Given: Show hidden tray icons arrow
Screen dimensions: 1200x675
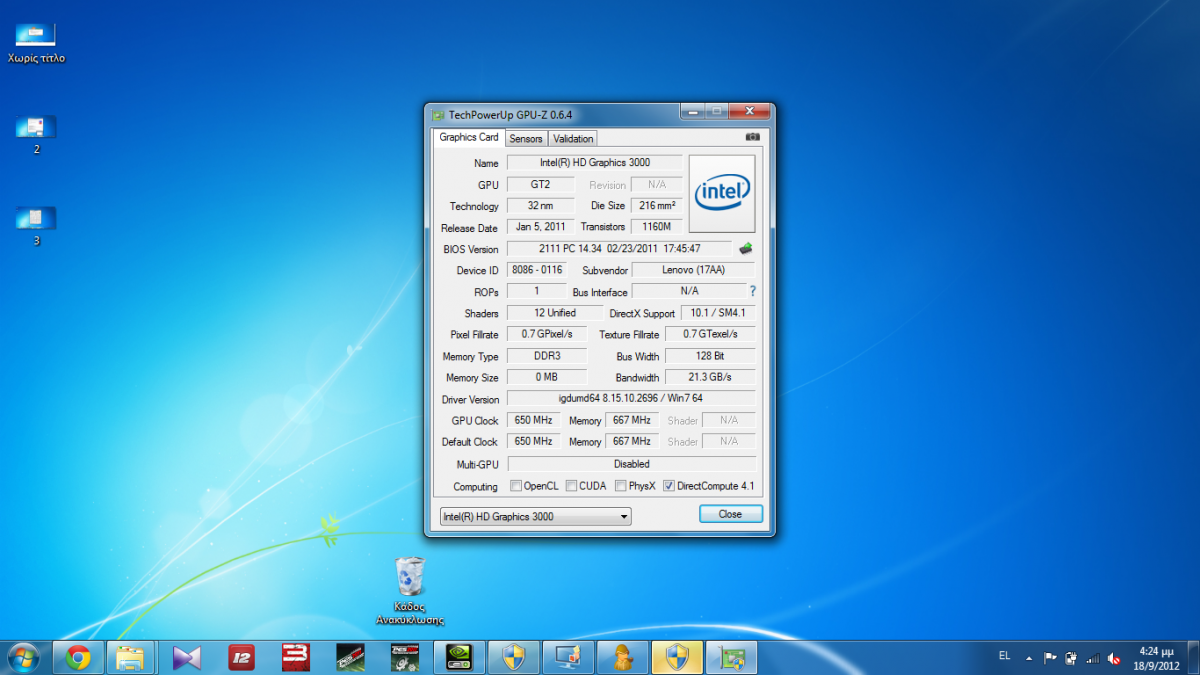Looking at the screenshot, I should tap(1029, 658).
